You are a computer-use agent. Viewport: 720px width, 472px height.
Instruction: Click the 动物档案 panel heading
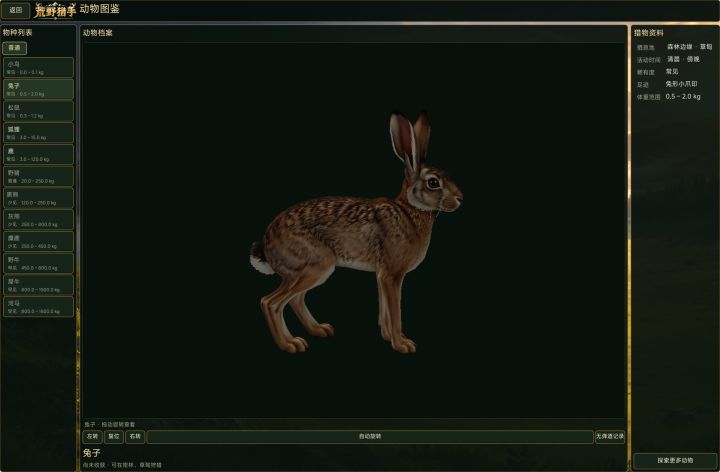[x=98, y=33]
